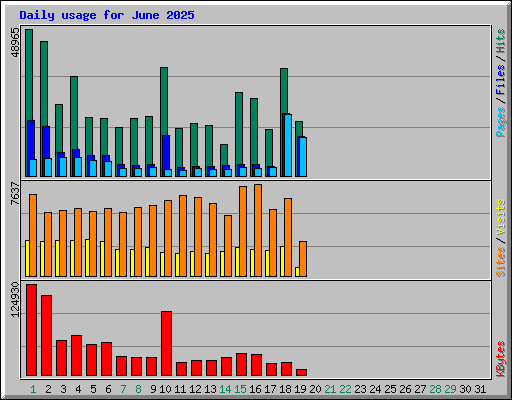Click the dark blue files bar for day 2
This screenshot has width=512, height=400.
pos(46,143)
